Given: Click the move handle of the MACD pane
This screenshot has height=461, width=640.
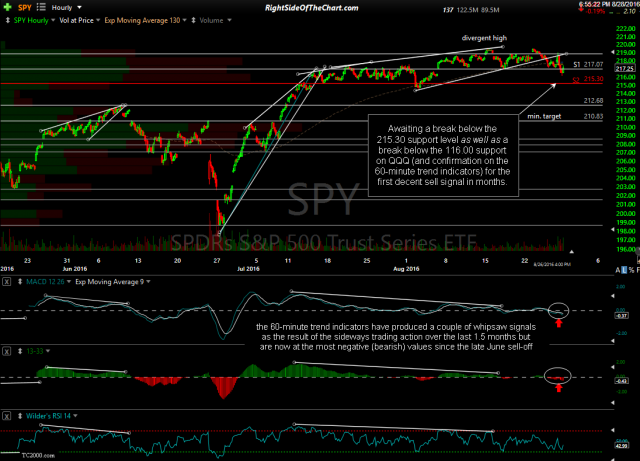Looking at the screenshot, I should pos(20,282).
